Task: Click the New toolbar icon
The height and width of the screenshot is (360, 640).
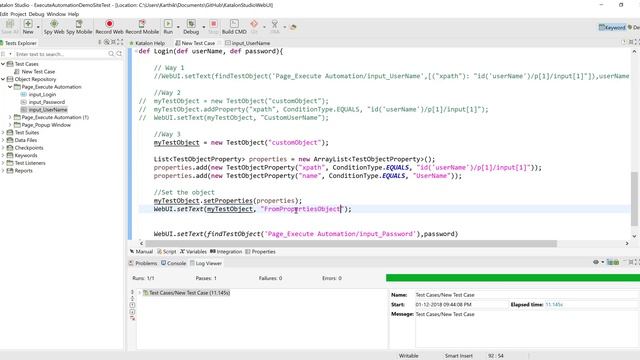Action: point(28,24)
